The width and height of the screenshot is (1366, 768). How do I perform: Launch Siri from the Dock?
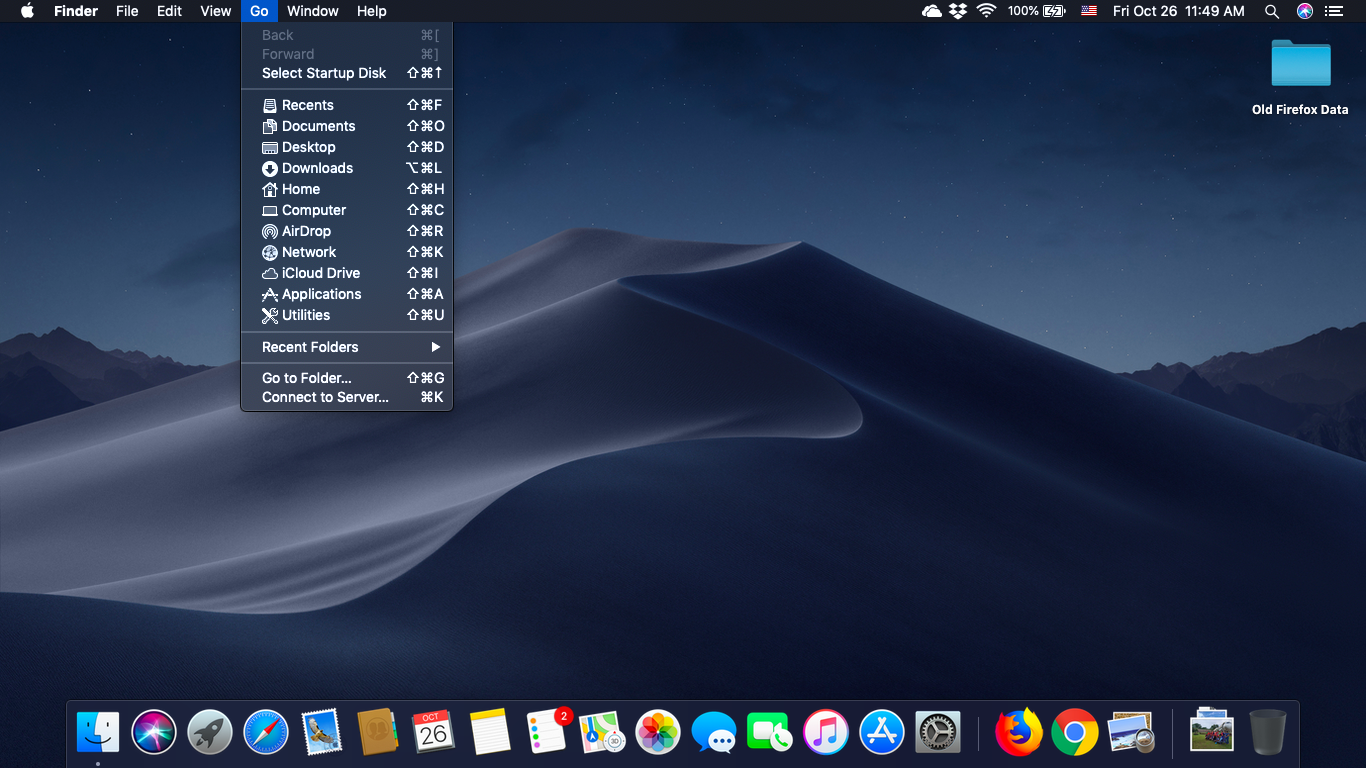click(x=154, y=733)
